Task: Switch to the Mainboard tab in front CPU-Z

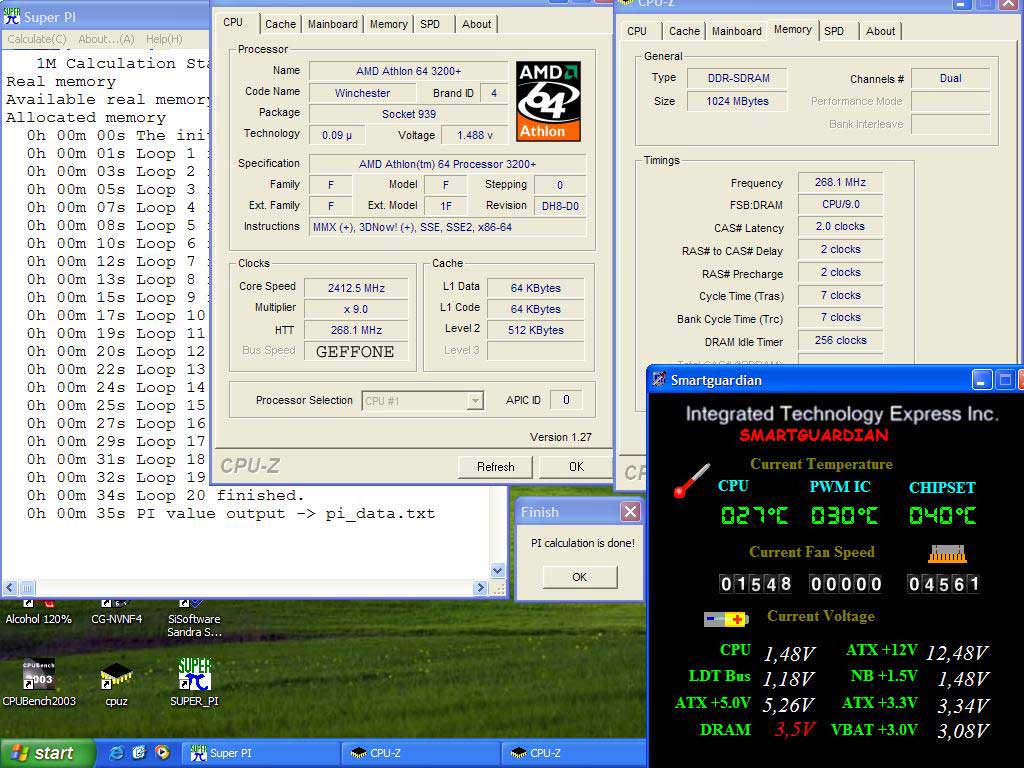Action: pyautogui.click(x=333, y=24)
